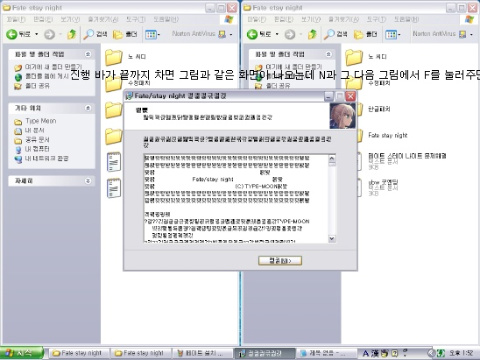
Task: Select Fate stay night folder in right window
Action: click(388, 135)
